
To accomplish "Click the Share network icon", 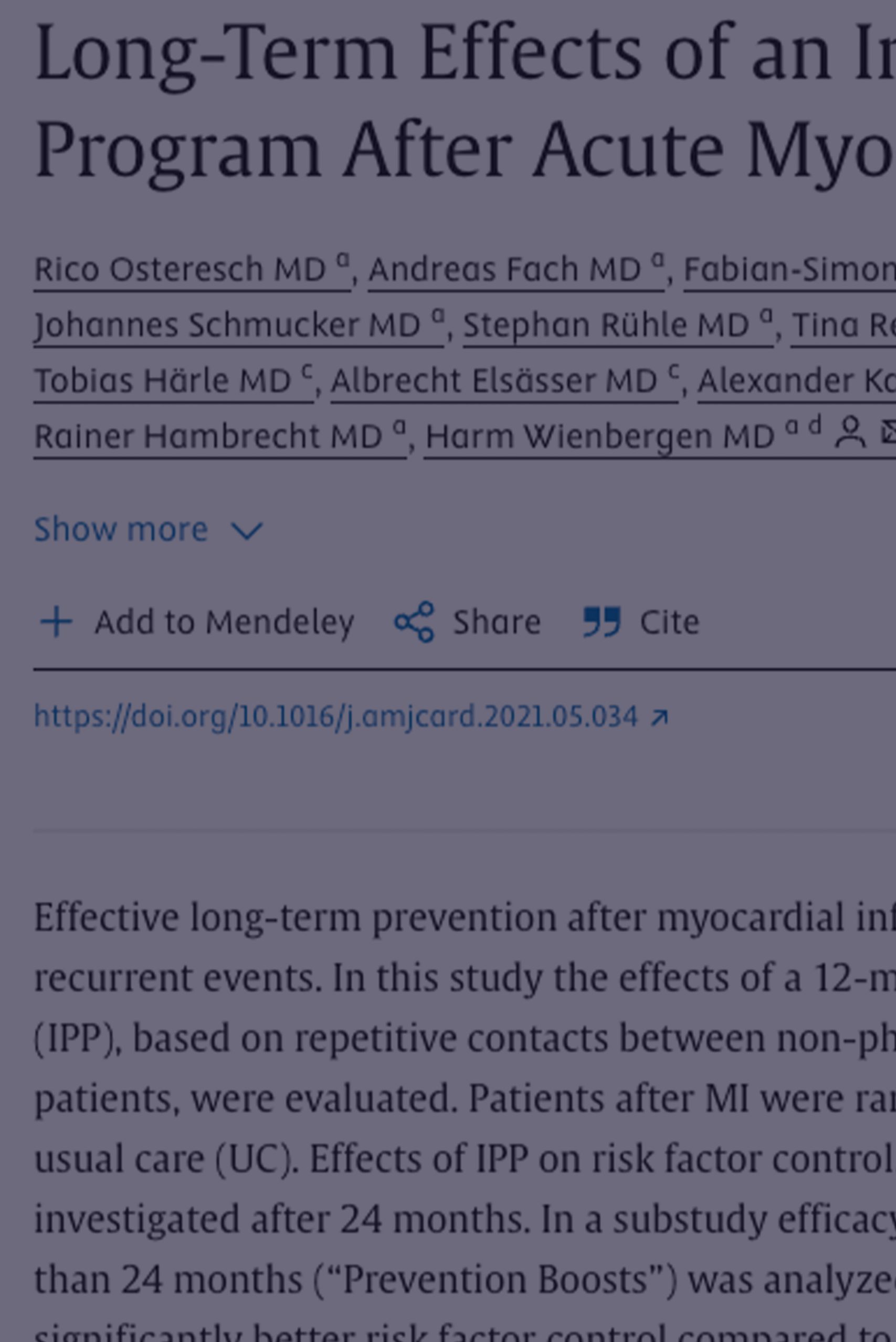I will click(x=414, y=621).
